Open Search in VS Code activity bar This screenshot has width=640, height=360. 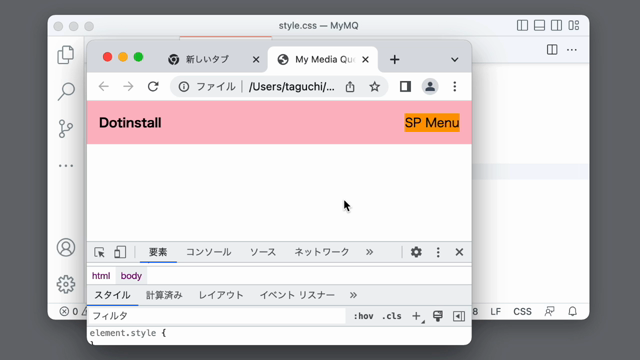coord(66,91)
